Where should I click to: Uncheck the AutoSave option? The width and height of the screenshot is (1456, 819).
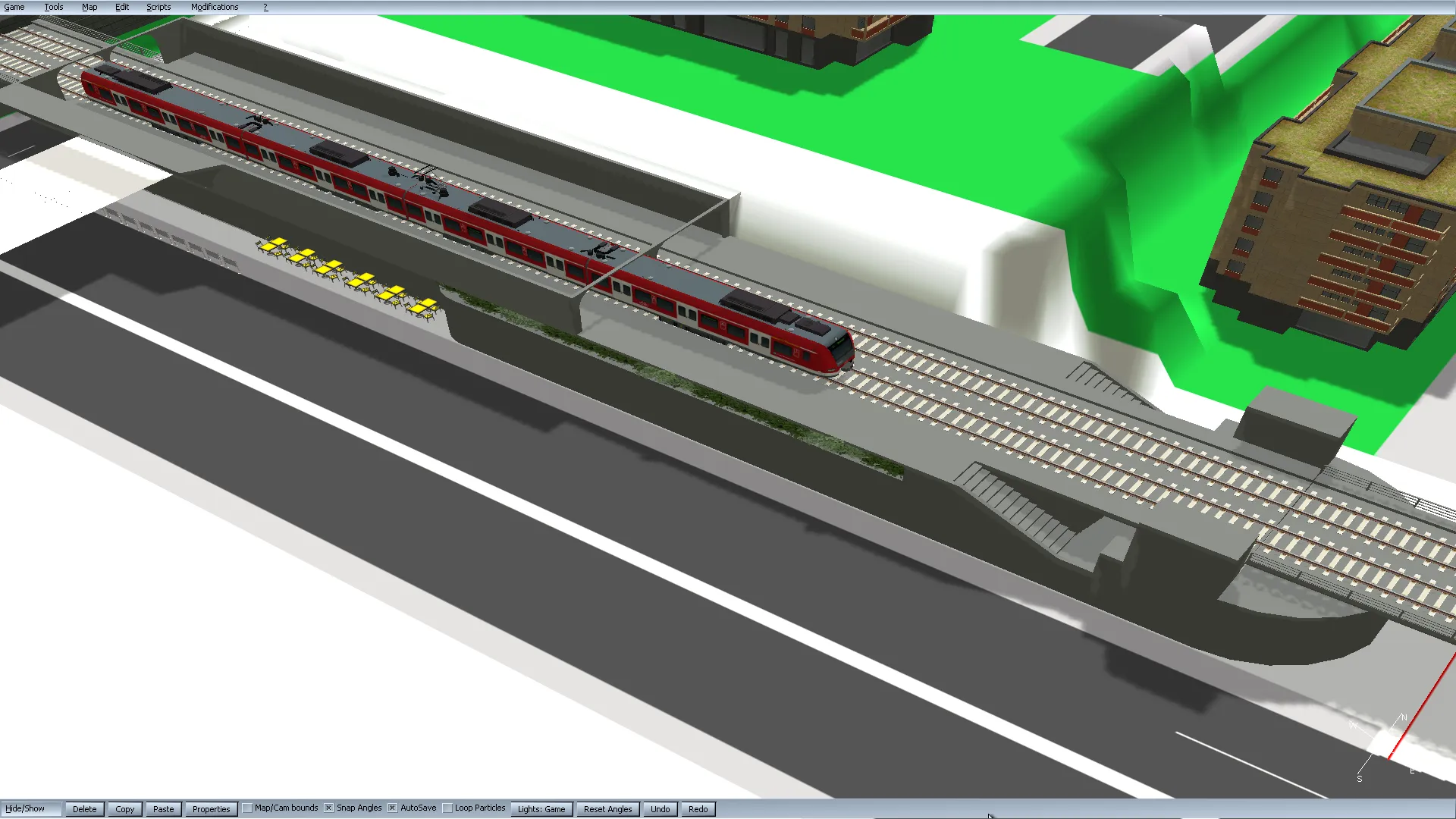point(393,808)
